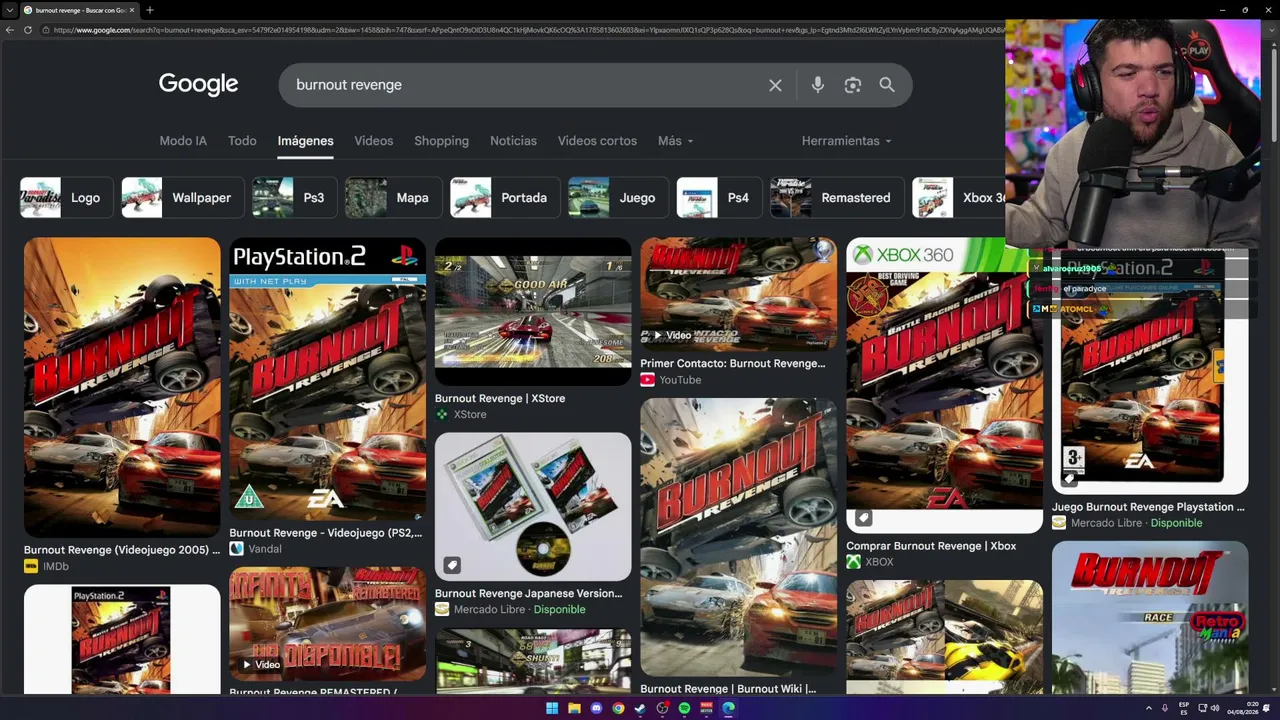Open the volume control in the system tray
This screenshot has width=1280, height=720.
coord(1215,708)
